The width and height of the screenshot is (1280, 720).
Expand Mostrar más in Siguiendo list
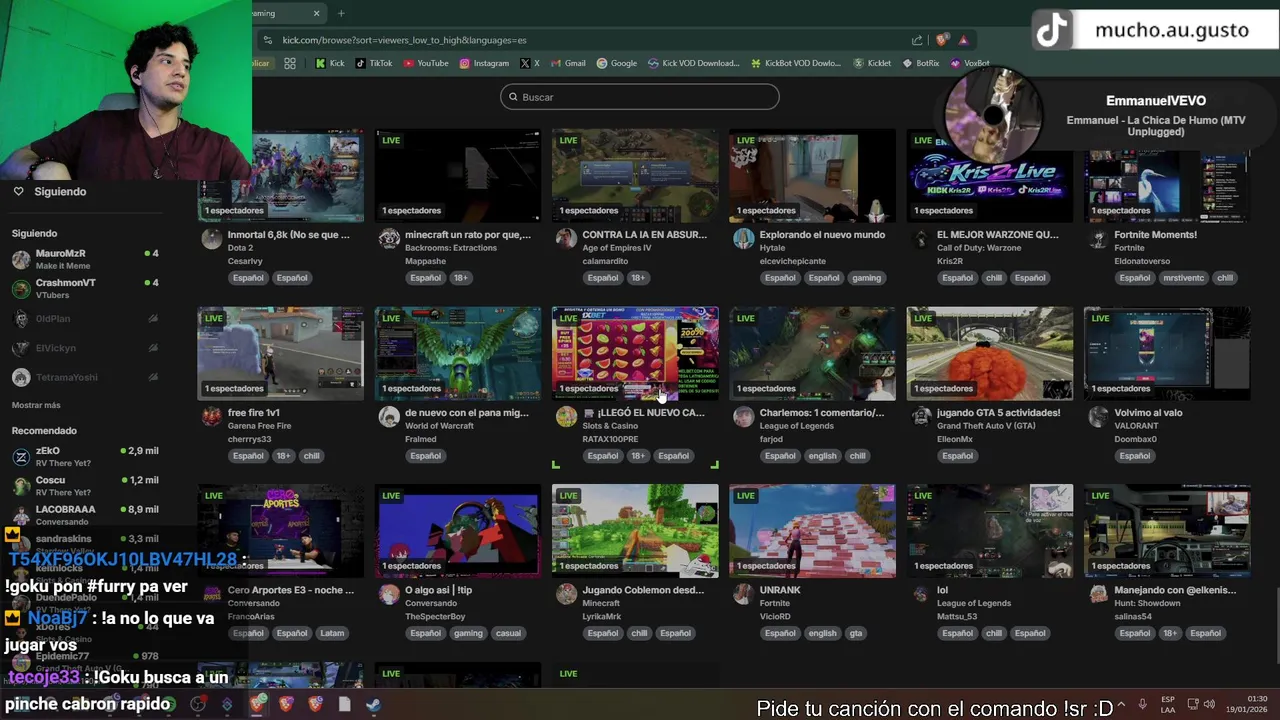(36, 405)
